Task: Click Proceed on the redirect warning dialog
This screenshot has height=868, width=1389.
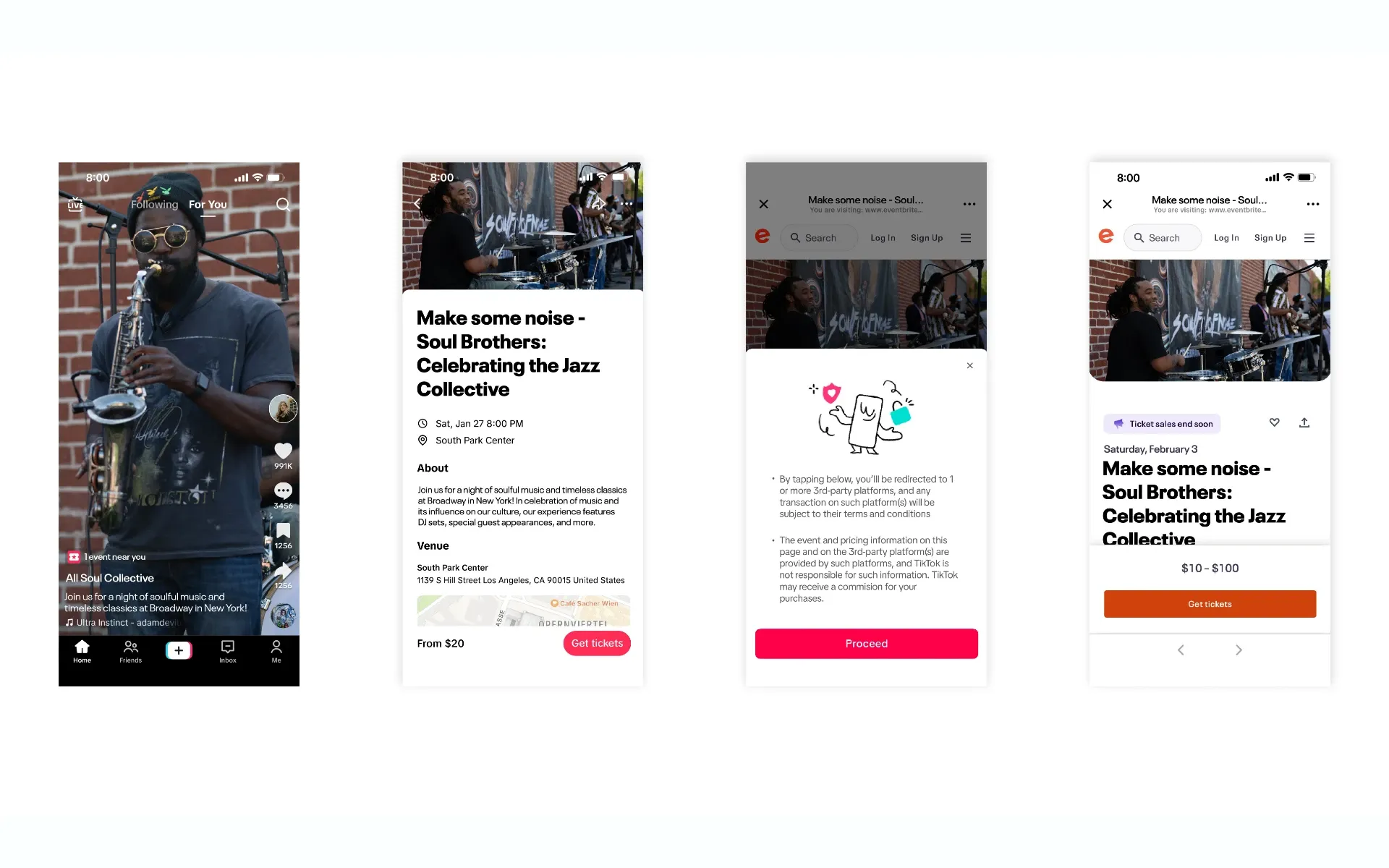Action: click(x=866, y=643)
